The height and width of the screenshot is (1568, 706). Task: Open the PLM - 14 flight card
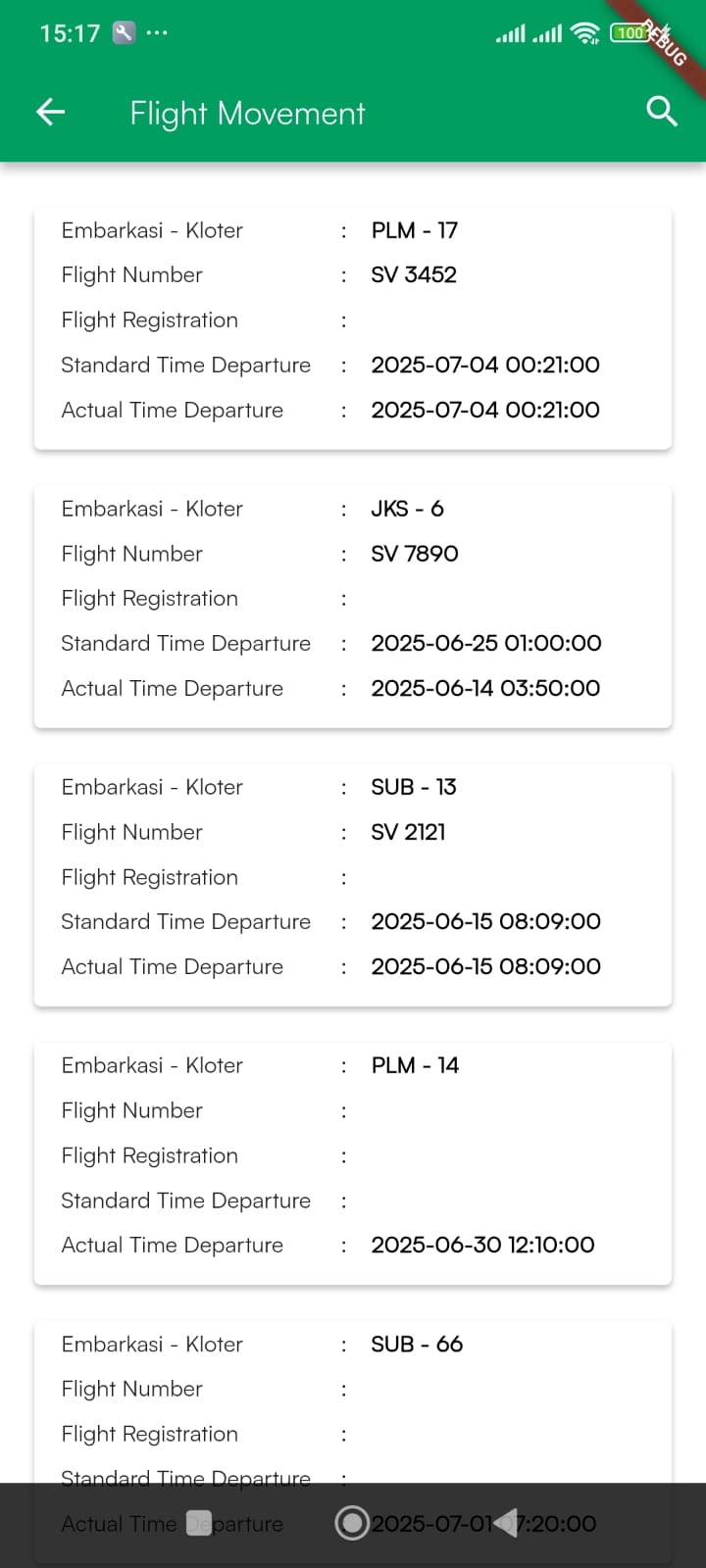352,1162
